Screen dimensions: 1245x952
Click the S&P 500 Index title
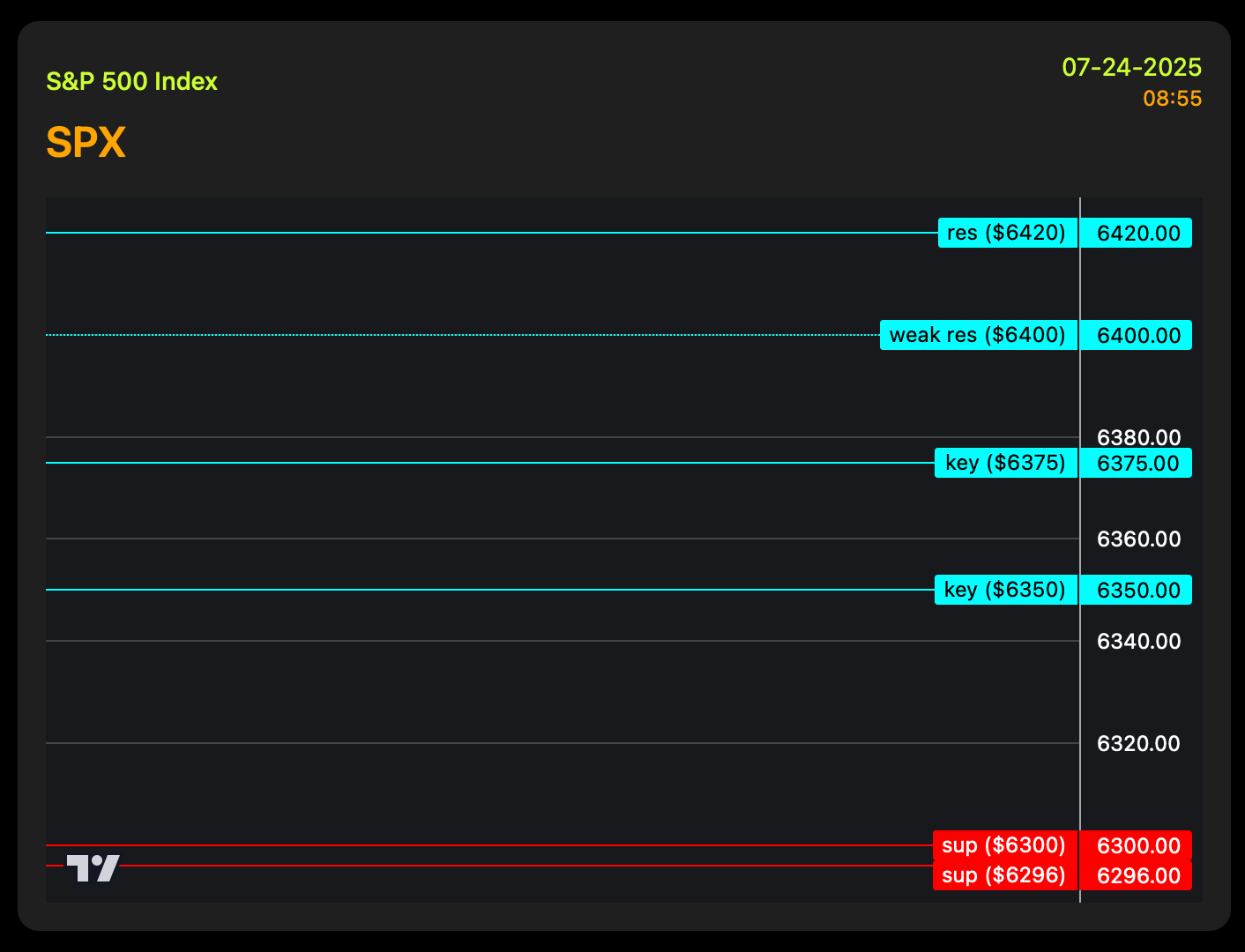131,81
